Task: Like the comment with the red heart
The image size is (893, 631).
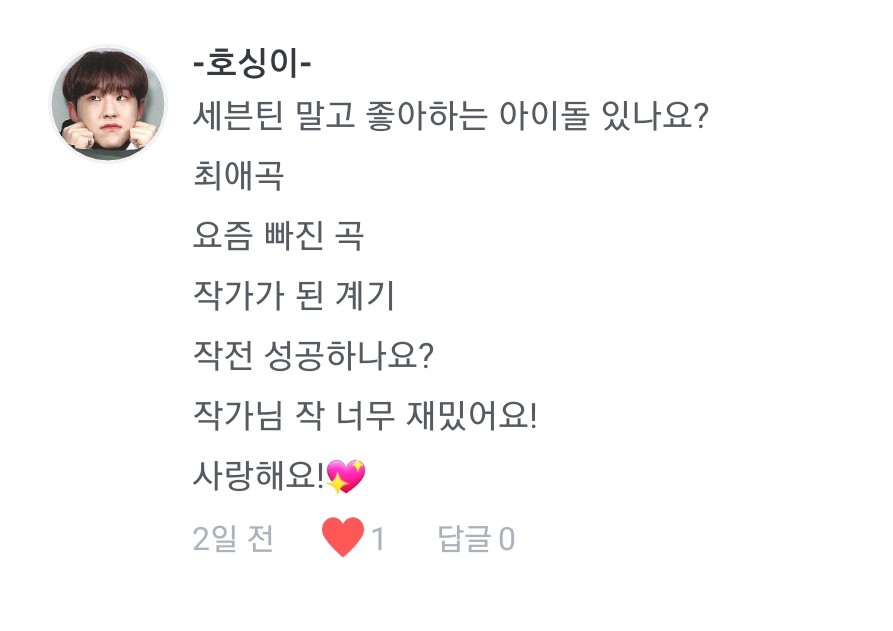Action: 343,539
